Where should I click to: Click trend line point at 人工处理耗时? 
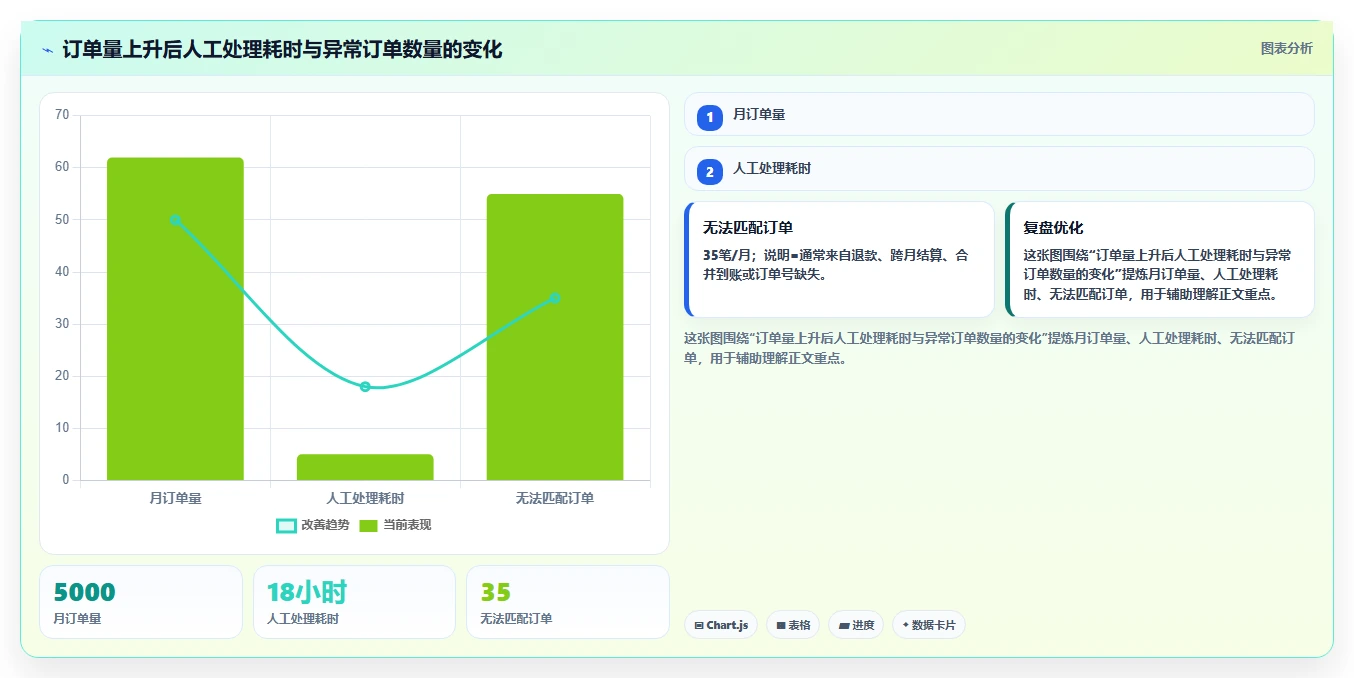[365, 387]
